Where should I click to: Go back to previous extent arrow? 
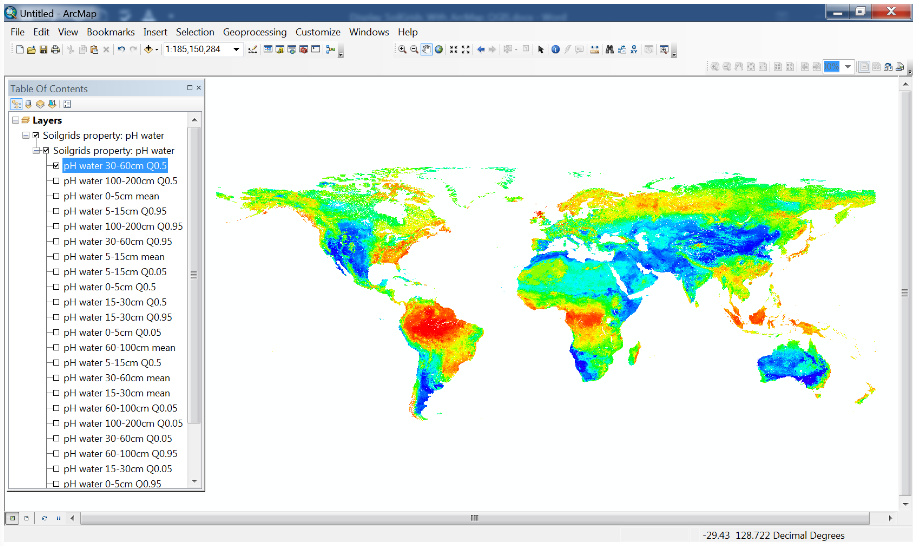click(x=481, y=49)
